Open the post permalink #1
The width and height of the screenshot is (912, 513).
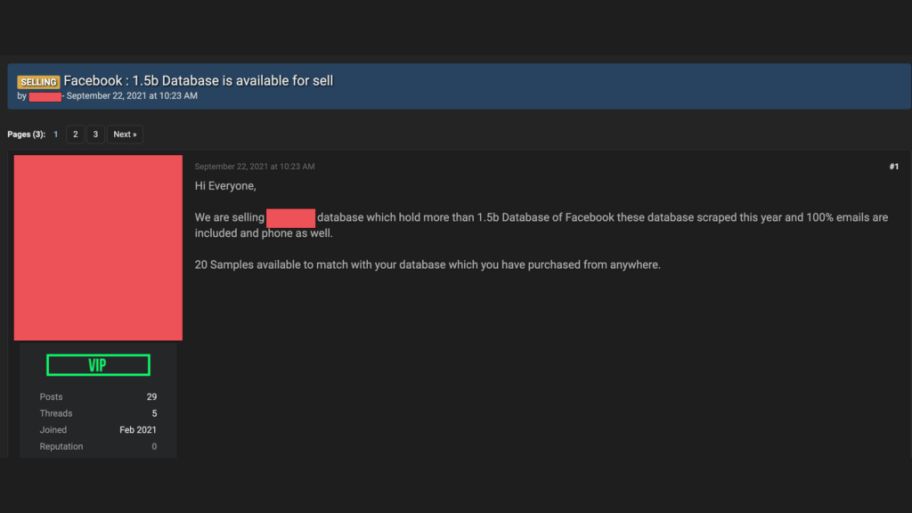tap(894, 166)
